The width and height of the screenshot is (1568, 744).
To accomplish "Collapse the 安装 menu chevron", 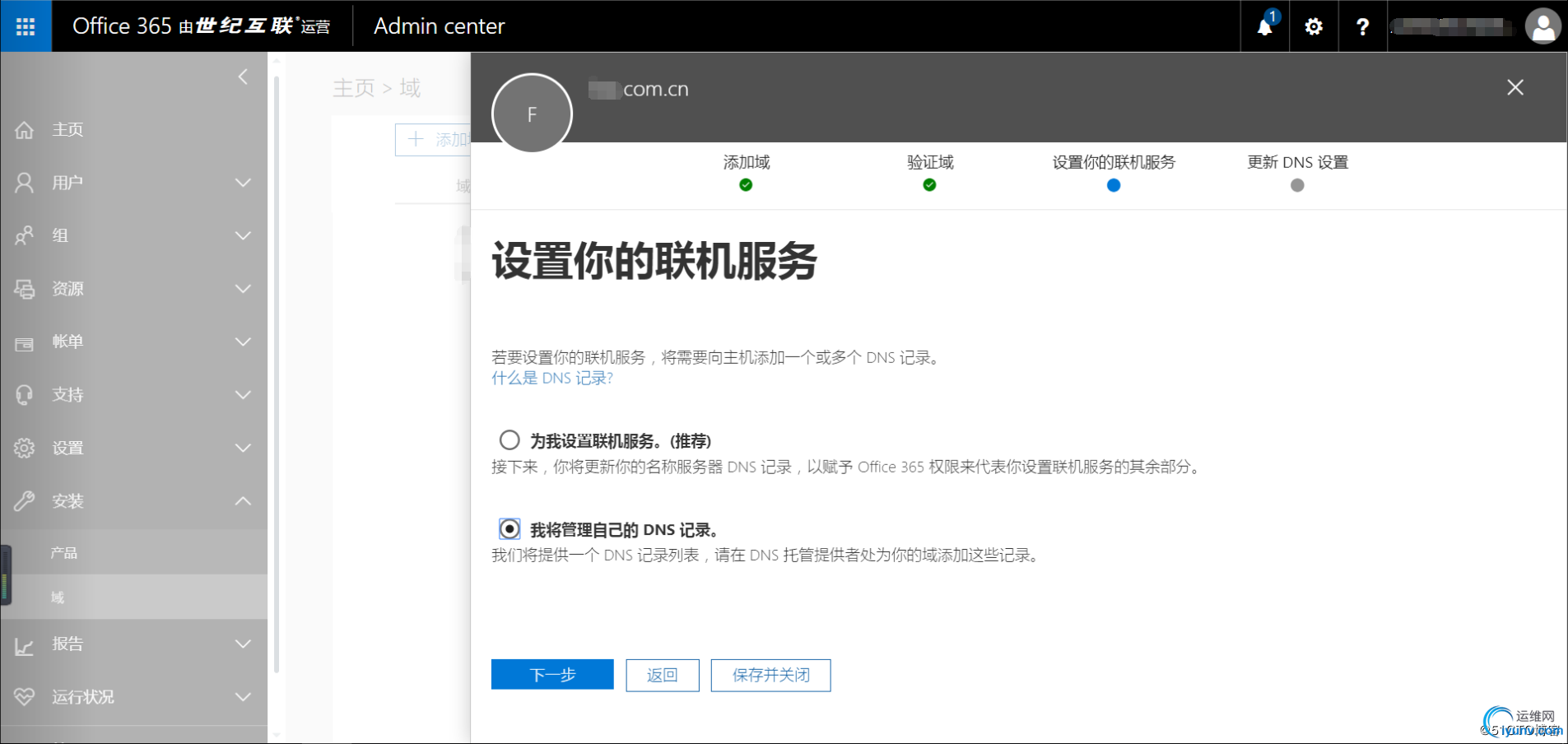I will (243, 500).
